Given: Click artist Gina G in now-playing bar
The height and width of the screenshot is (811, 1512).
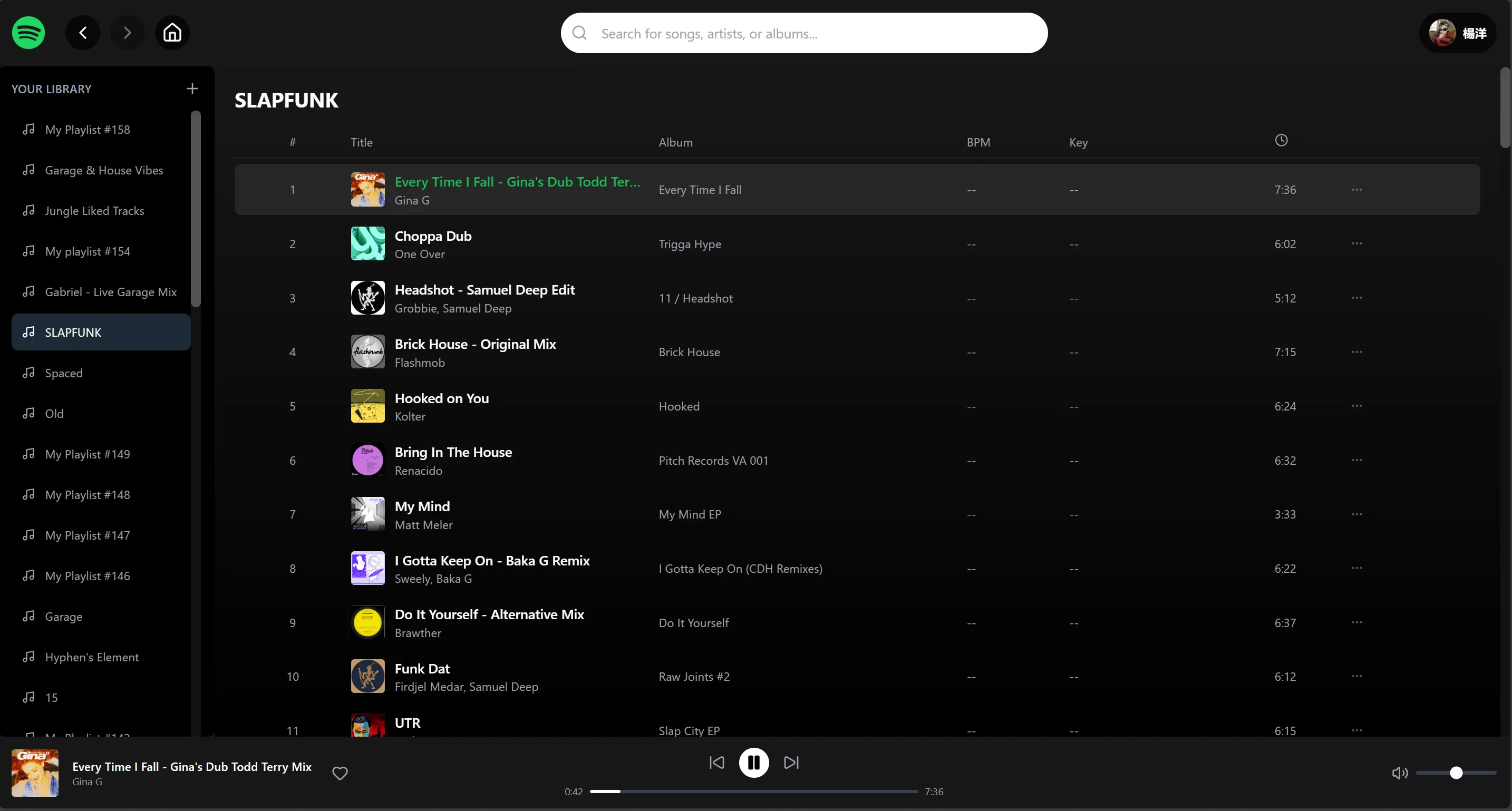Looking at the screenshot, I should click(x=87, y=781).
